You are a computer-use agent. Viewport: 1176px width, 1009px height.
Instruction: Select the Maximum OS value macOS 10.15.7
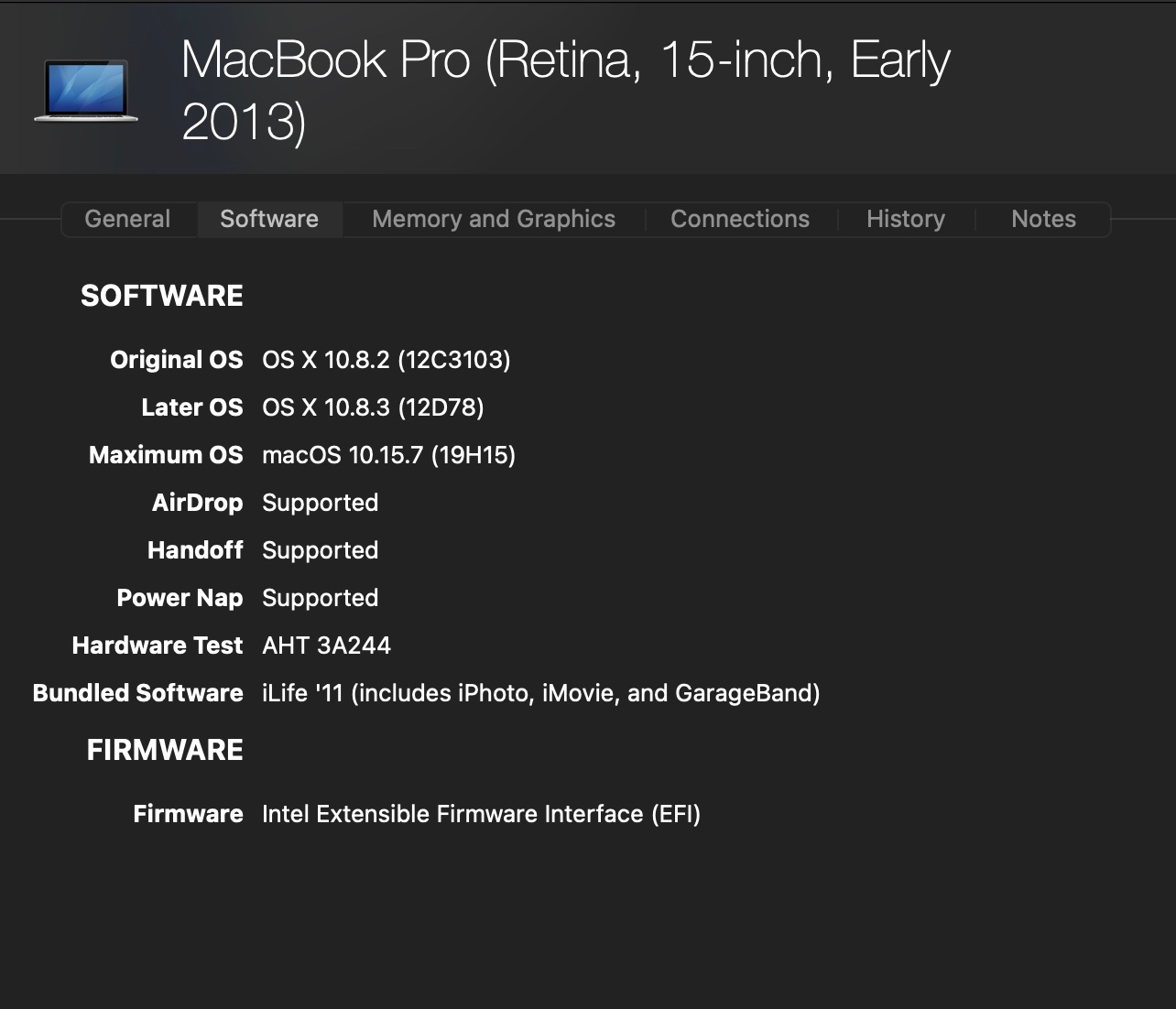click(388, 455)
